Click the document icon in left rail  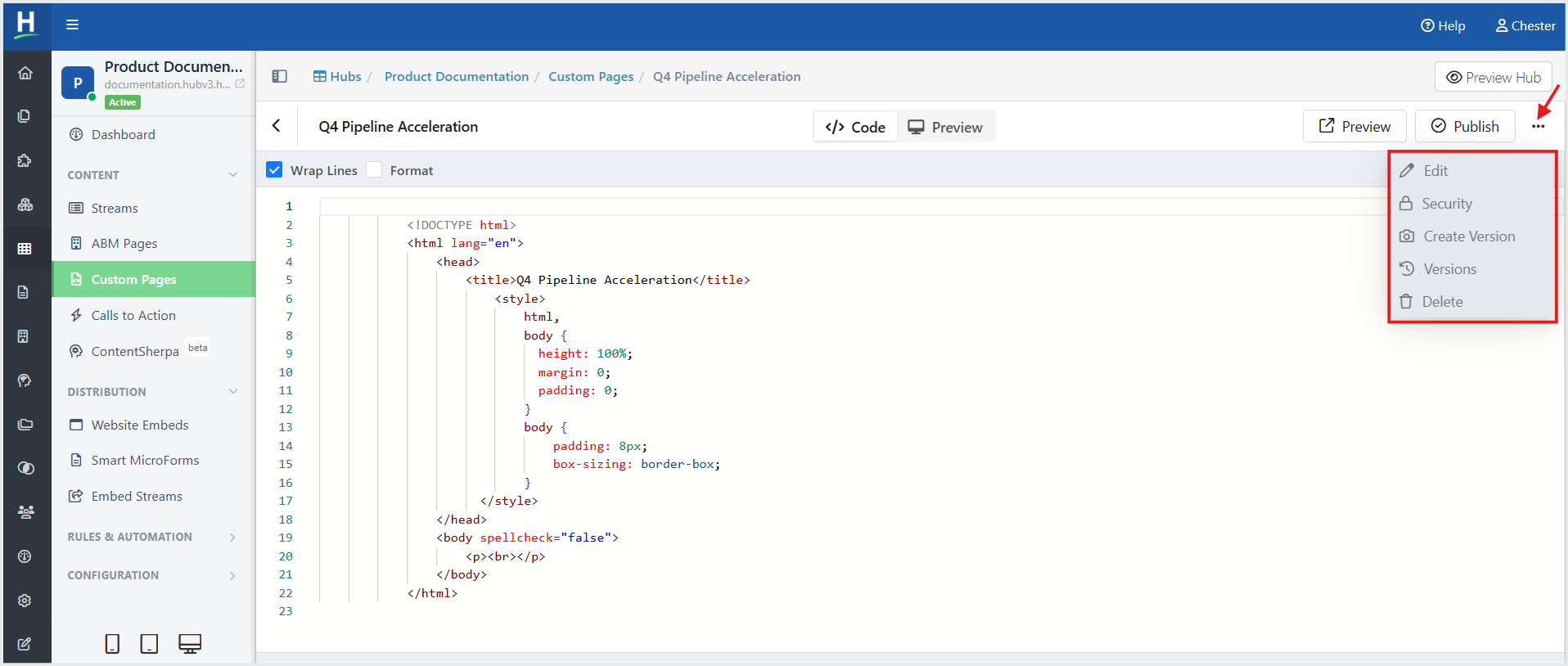(x=24, y=292)
